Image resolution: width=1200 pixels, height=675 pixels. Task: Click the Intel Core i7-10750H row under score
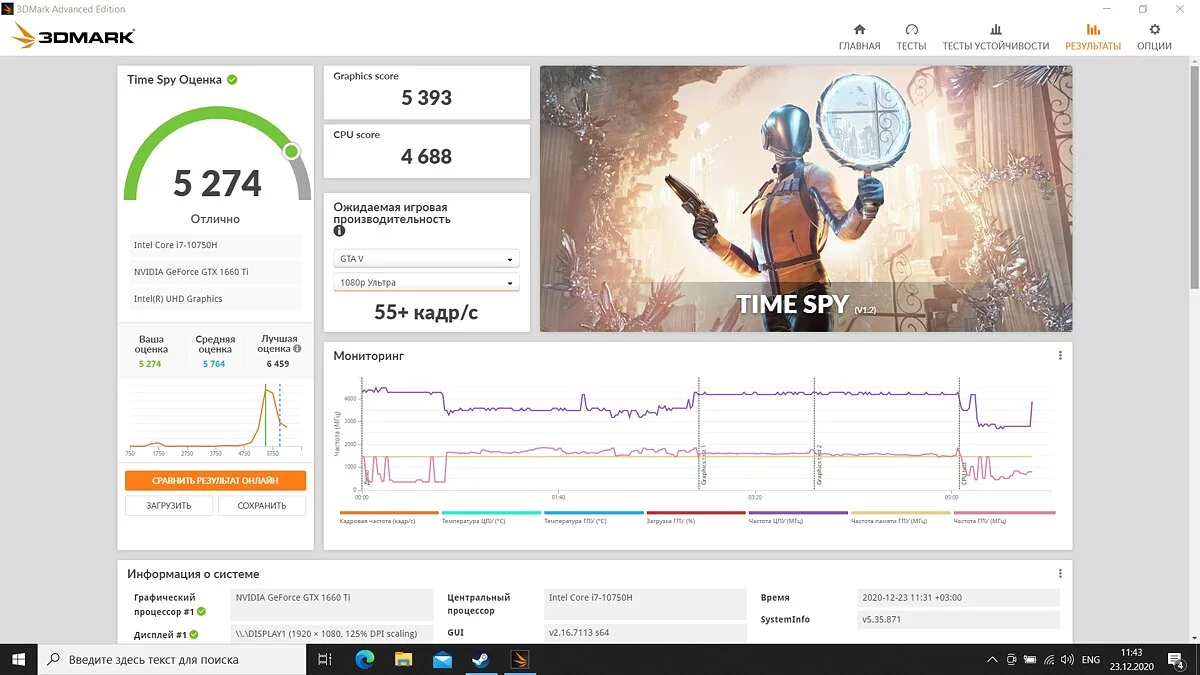[x=215, y=245]
